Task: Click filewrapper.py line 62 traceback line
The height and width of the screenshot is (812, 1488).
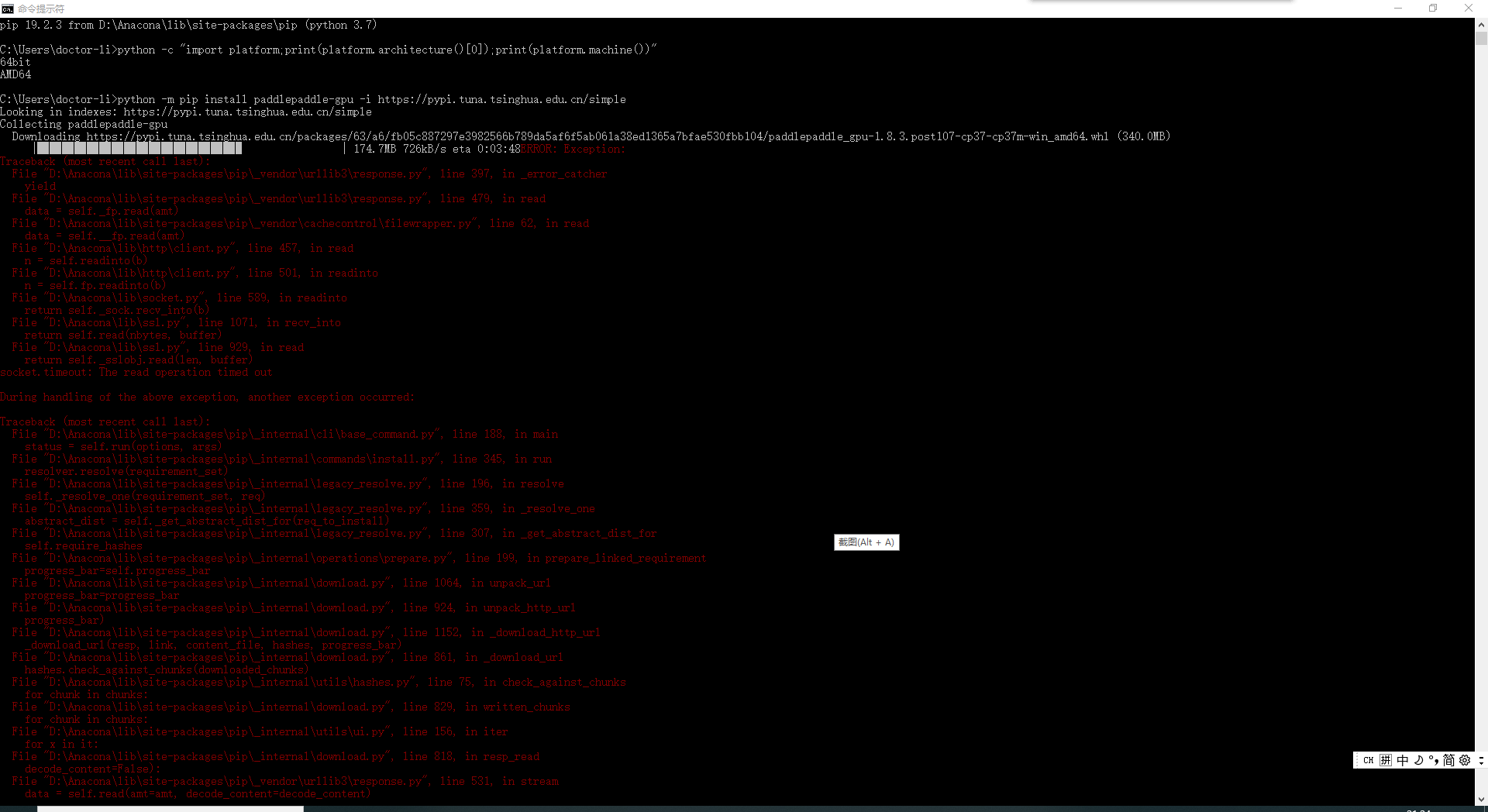Action: pos(301,223)
